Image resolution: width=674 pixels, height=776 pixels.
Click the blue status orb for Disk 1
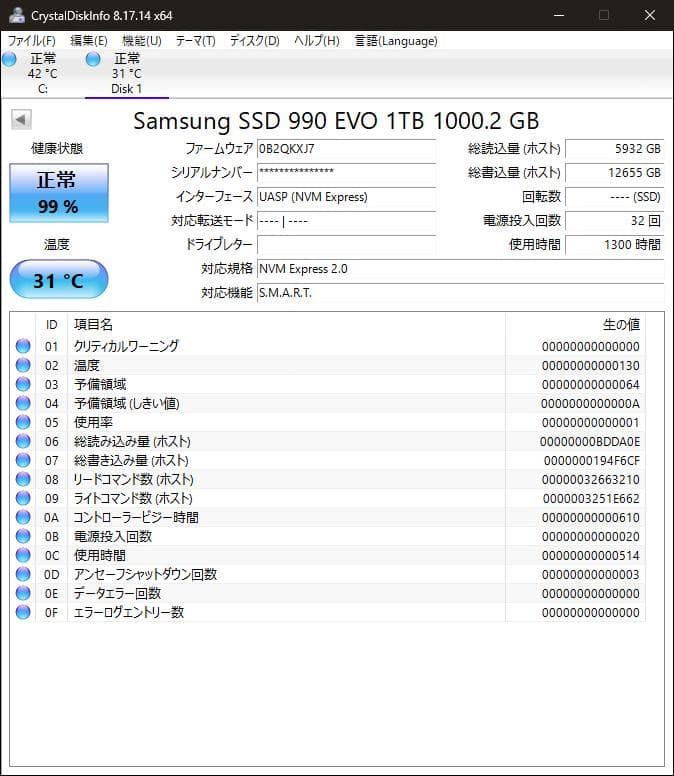pos(93,59)
